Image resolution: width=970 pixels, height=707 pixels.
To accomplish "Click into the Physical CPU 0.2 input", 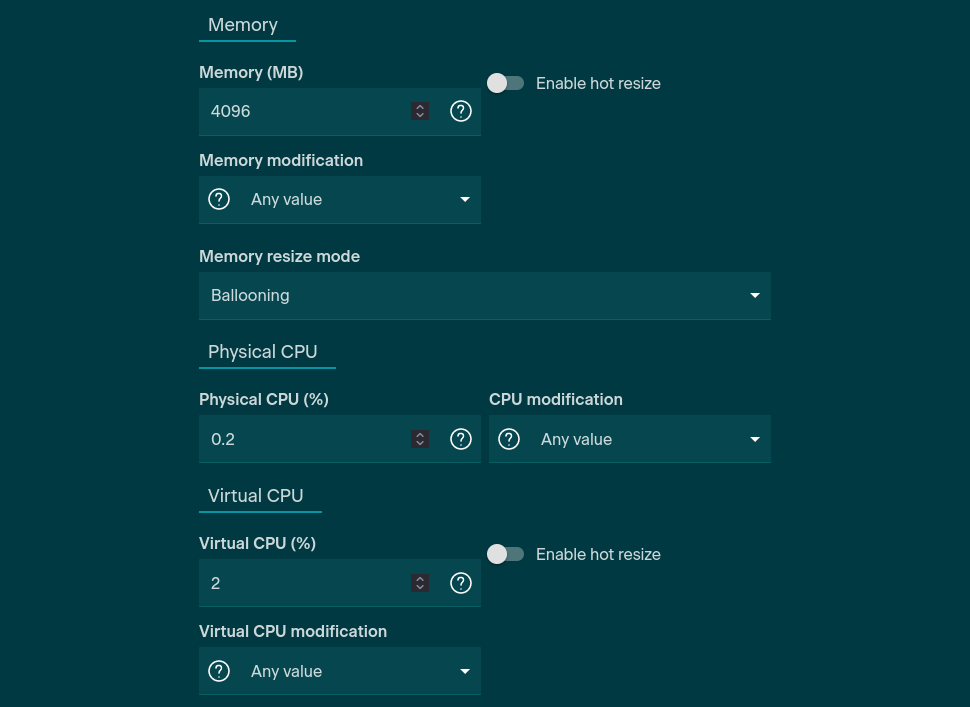I will tap(300, 439).
